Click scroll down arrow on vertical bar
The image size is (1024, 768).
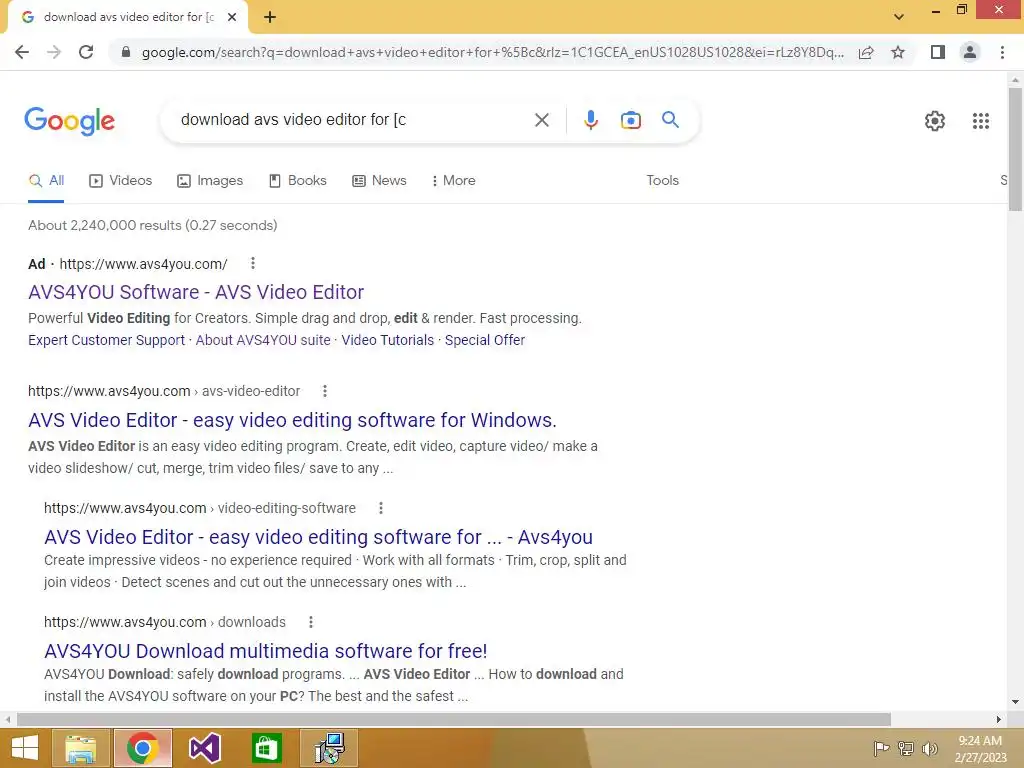(x=1015, y=702)
